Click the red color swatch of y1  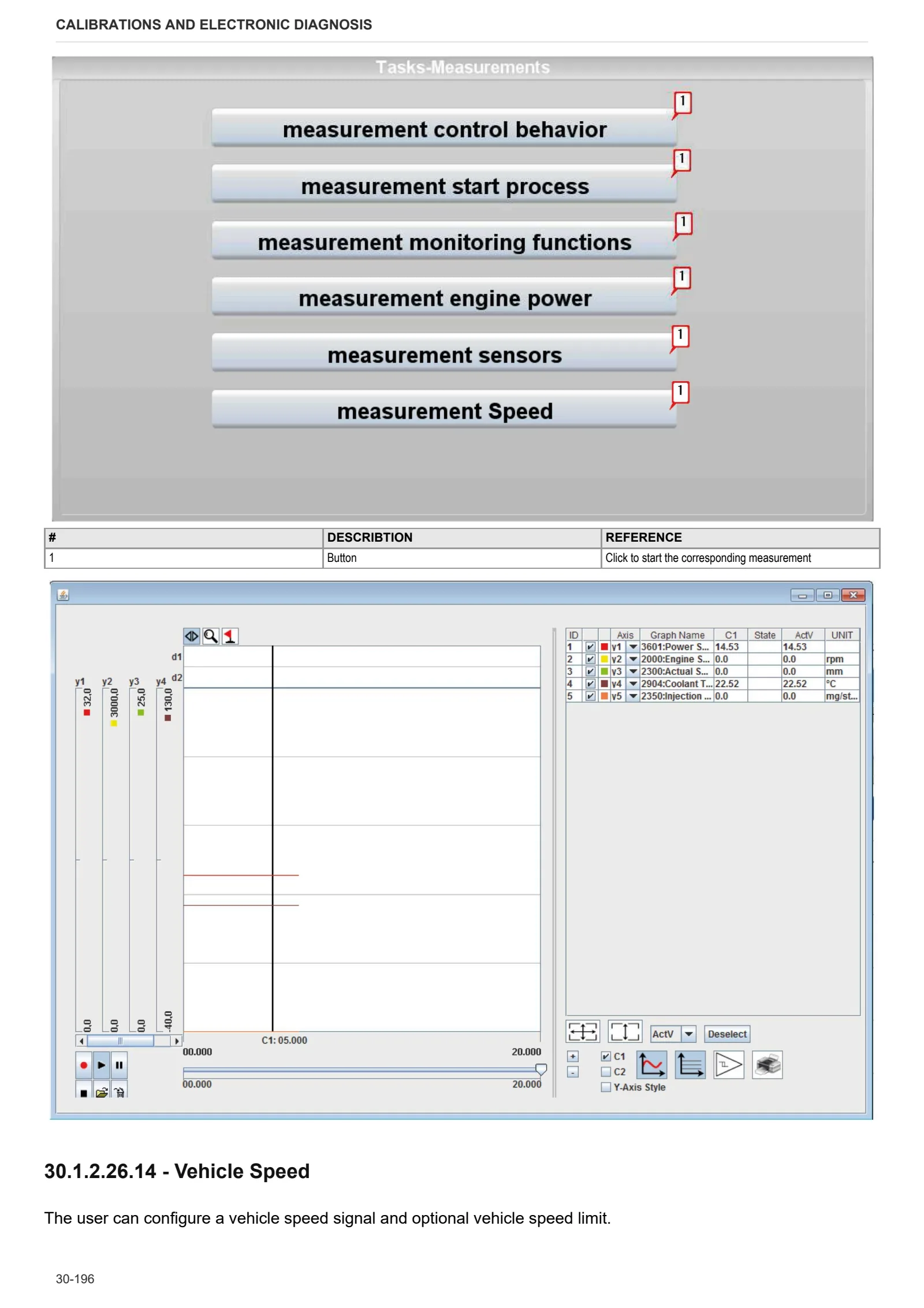(x=604, y=647)
